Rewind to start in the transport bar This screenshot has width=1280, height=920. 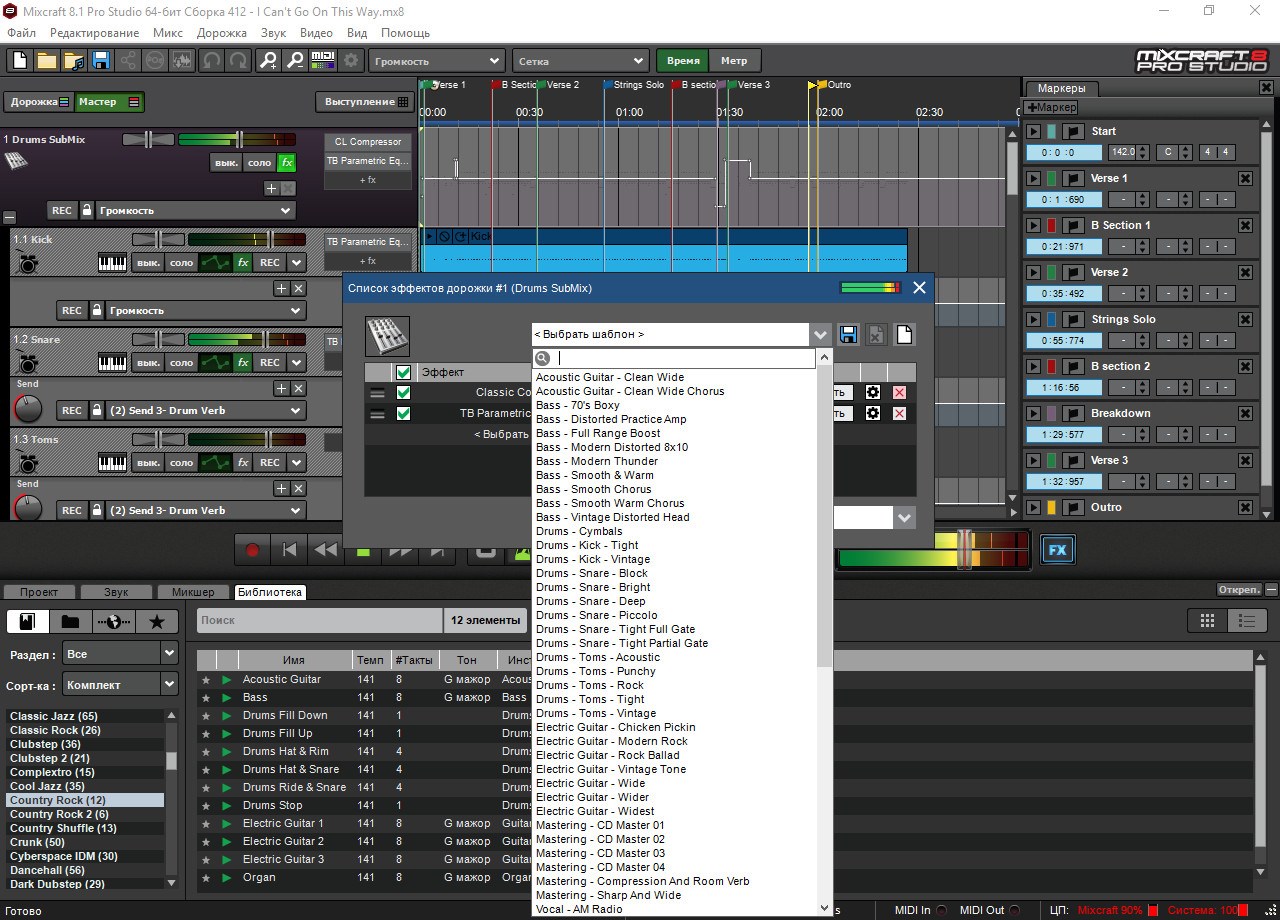(x=289, y=550)
